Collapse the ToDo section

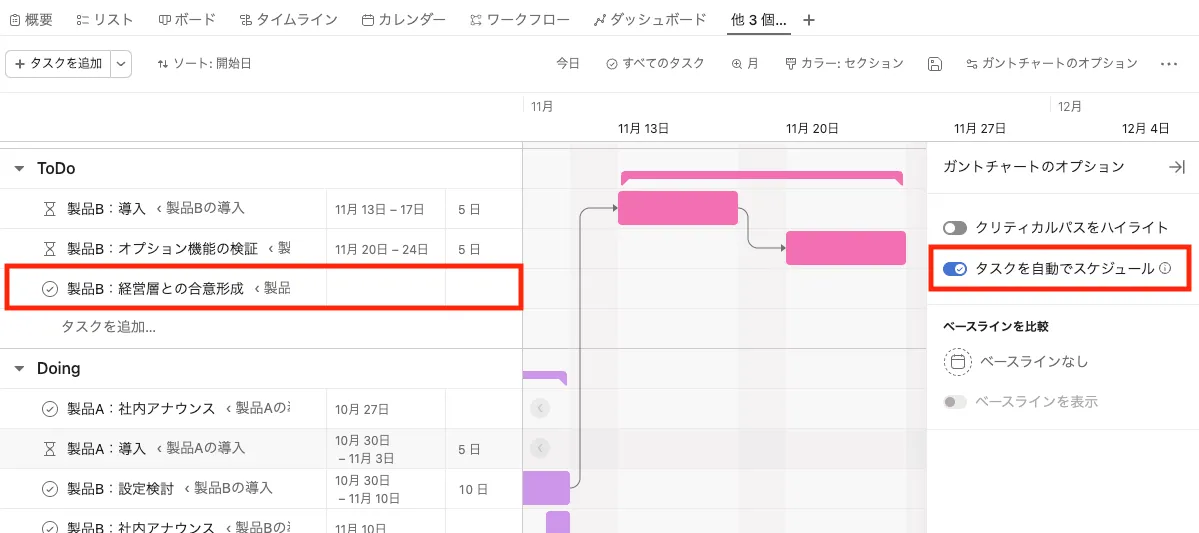[19, 169]
